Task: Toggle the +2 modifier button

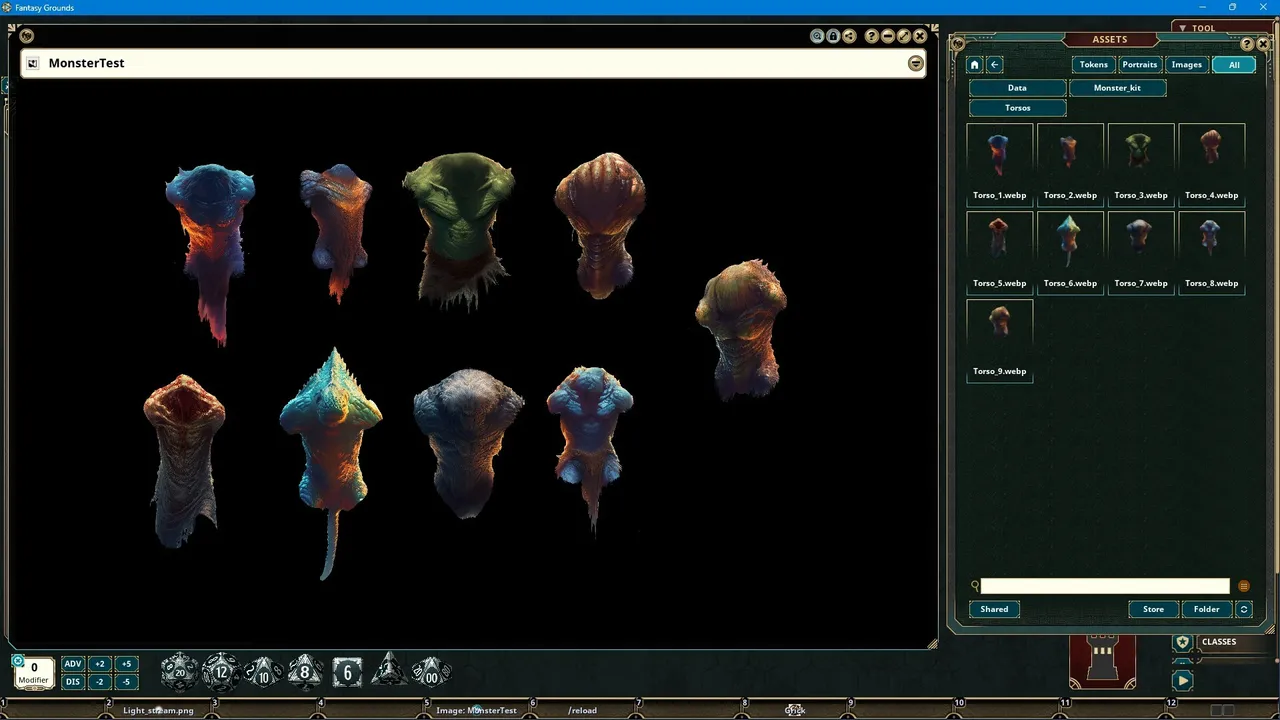Action: [99, 664]
